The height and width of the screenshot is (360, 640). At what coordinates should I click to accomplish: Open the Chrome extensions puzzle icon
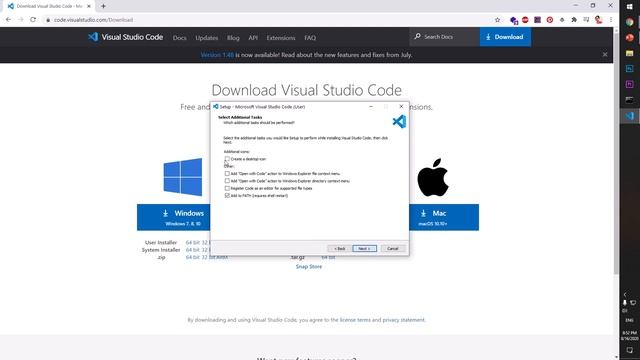574,20
